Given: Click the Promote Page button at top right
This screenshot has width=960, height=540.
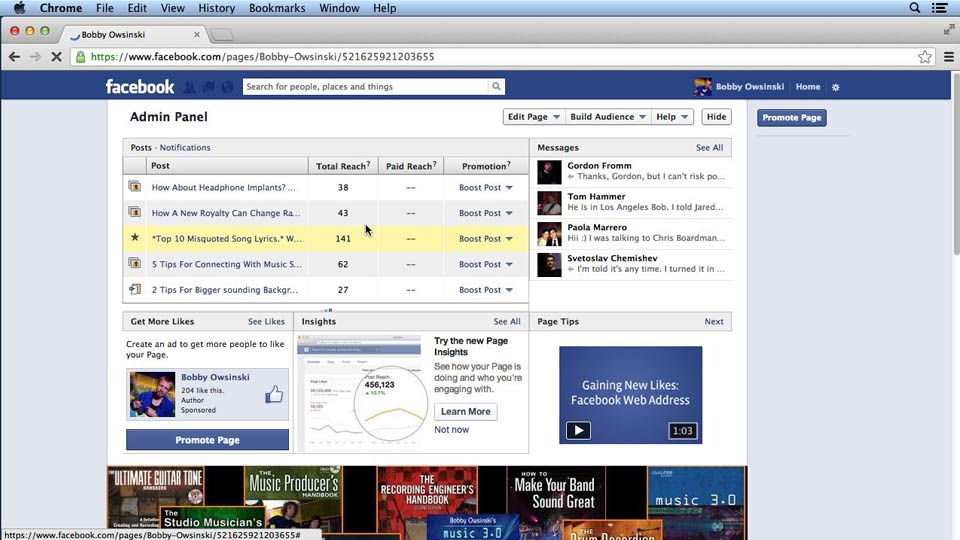Looking at the screenshot, I should click(792, 118).
